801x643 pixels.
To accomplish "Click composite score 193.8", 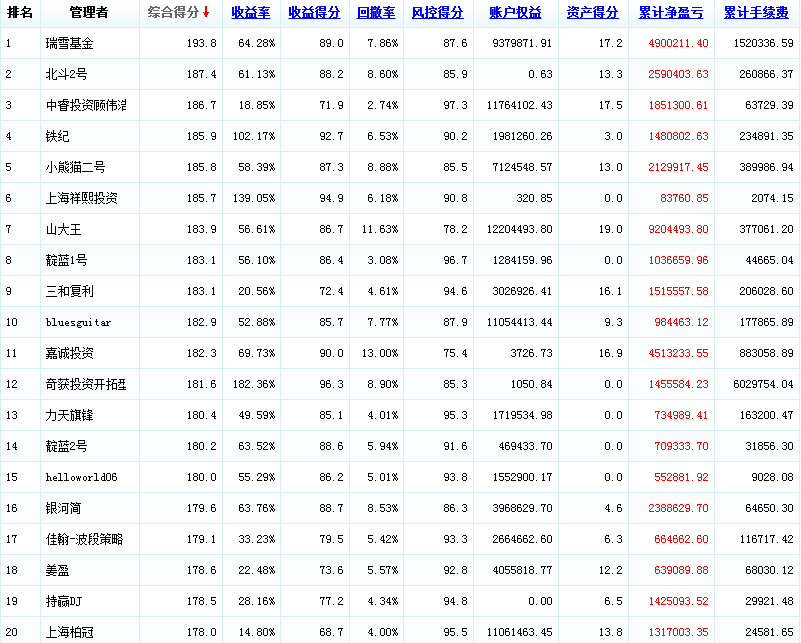I will (x=201, y=43).
